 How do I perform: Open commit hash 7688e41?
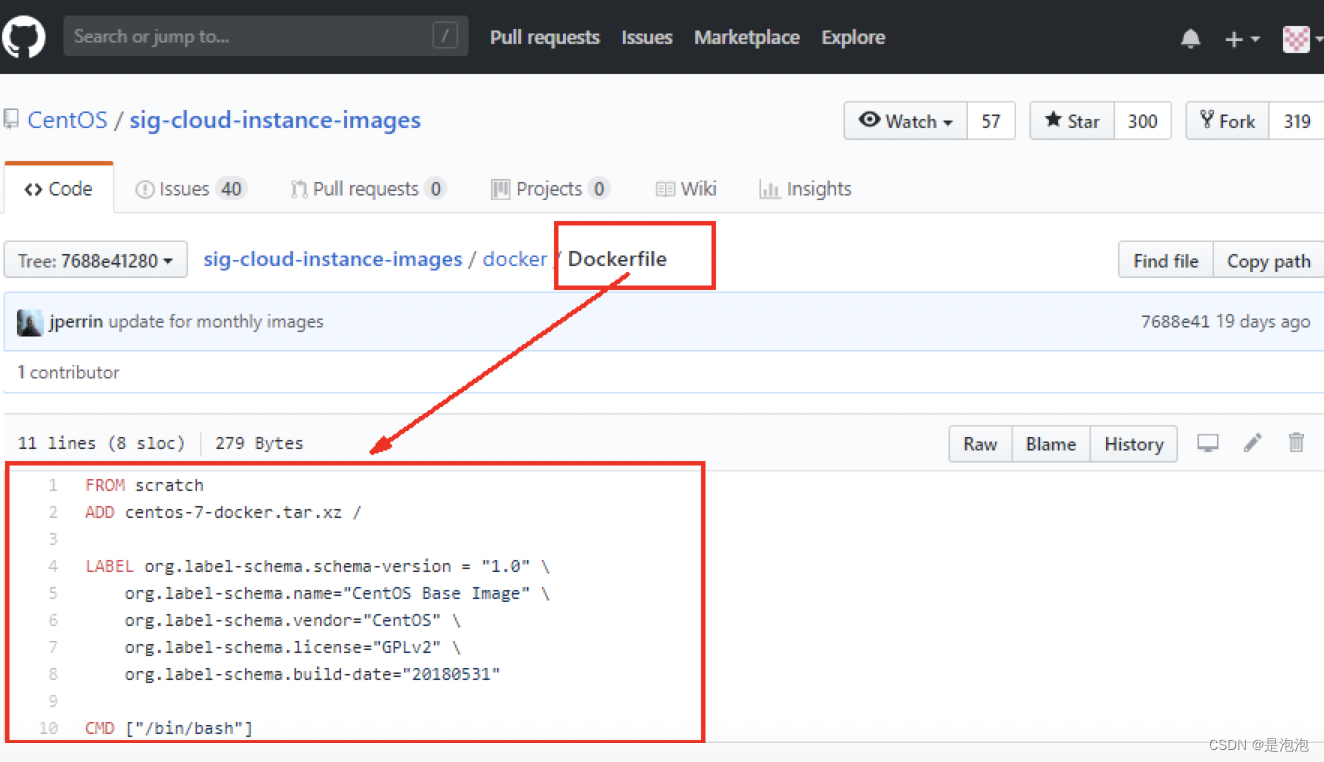pos(1175,322)
